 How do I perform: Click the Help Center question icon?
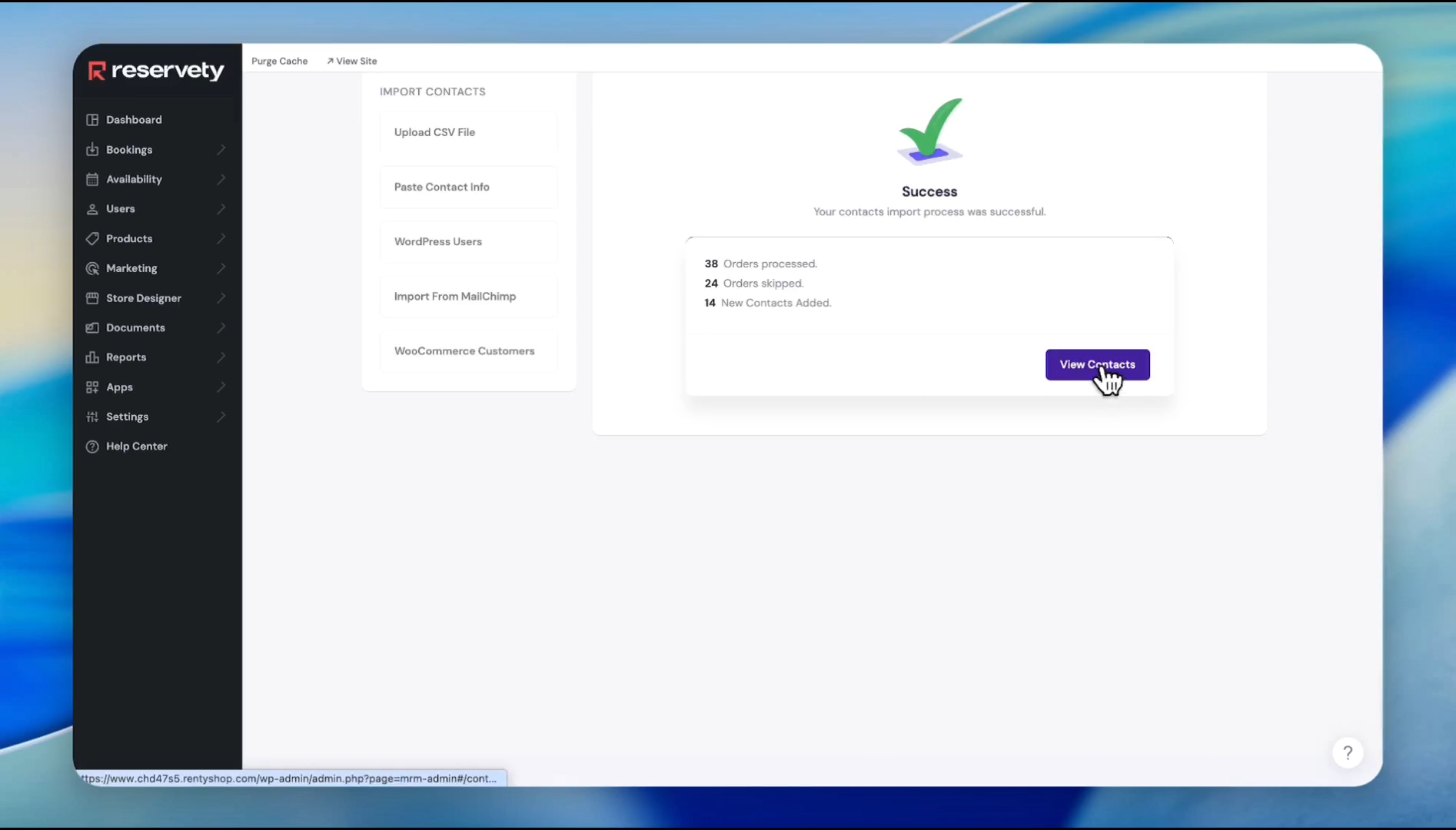[92, 447]
